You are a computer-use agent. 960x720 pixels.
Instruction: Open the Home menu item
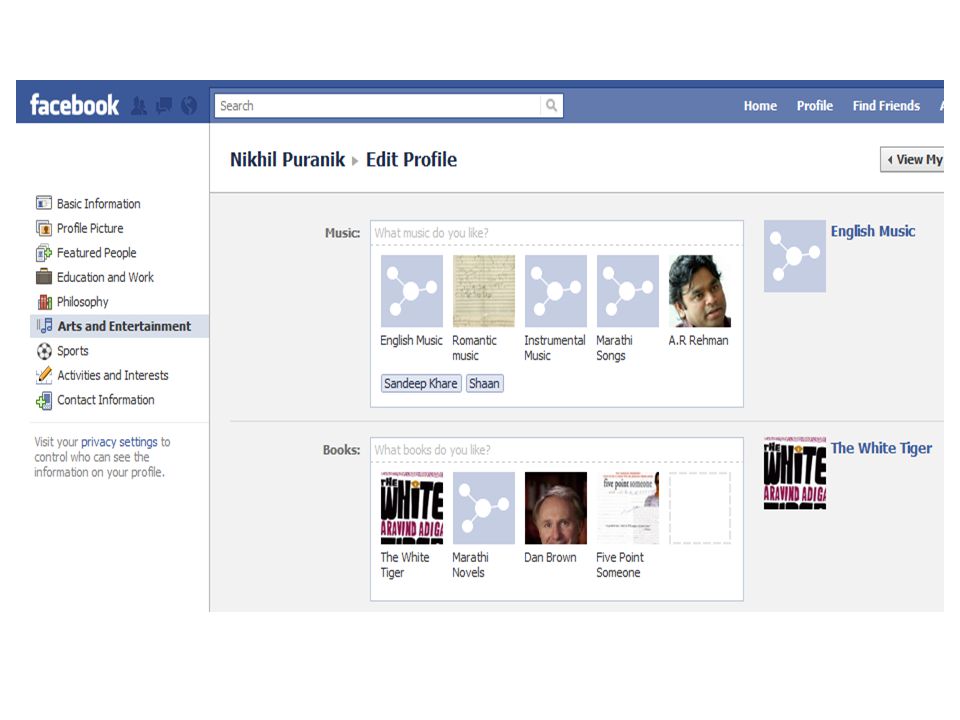tap(760, 106)
